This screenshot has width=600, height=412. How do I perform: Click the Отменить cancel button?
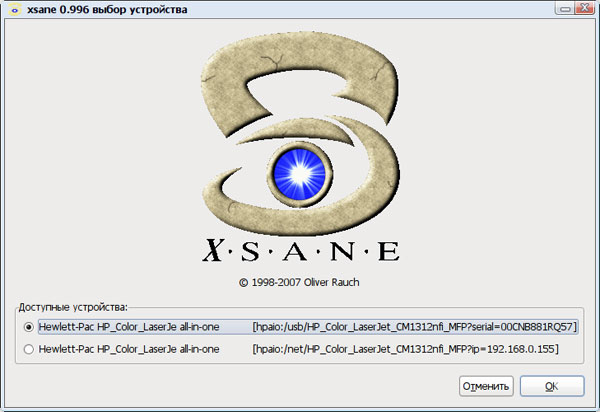click(486, 386)
